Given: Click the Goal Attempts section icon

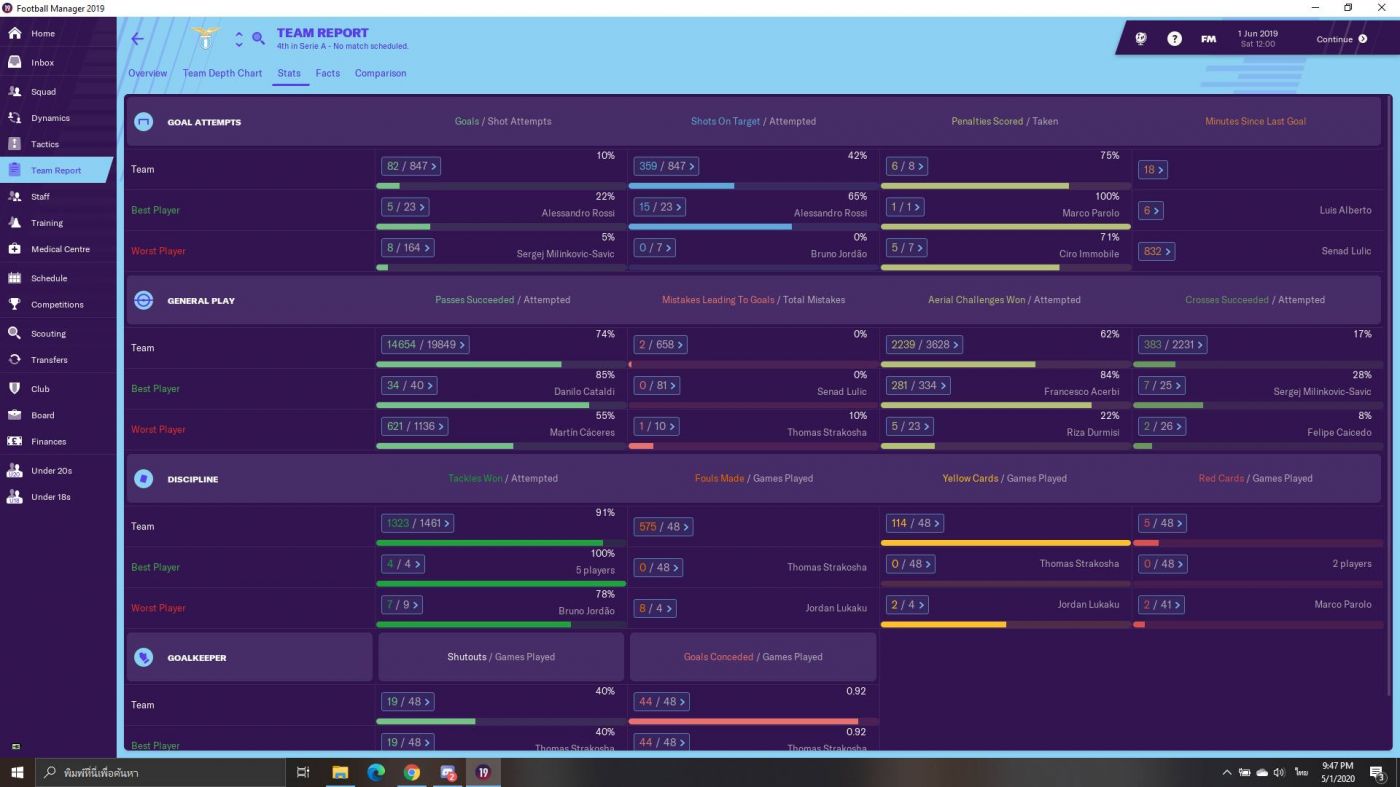Looking at the screenshot, I should [x=143, y=122].
